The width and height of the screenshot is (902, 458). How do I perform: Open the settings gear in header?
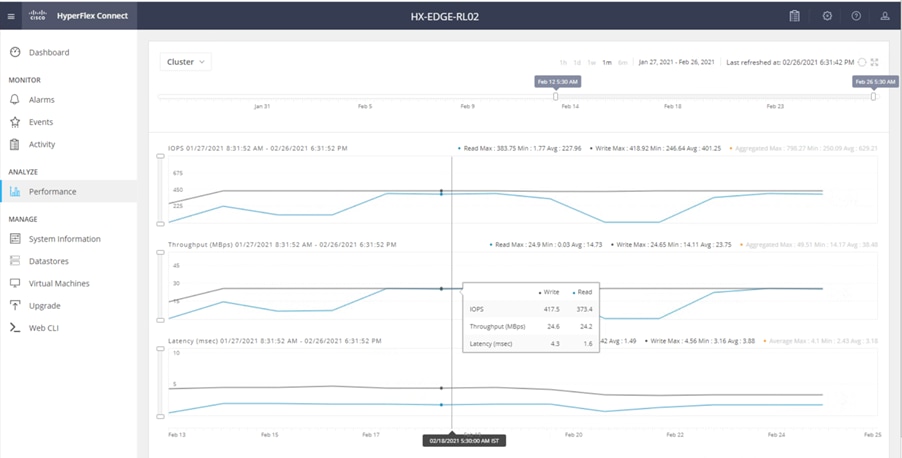[x=827, y=16]
